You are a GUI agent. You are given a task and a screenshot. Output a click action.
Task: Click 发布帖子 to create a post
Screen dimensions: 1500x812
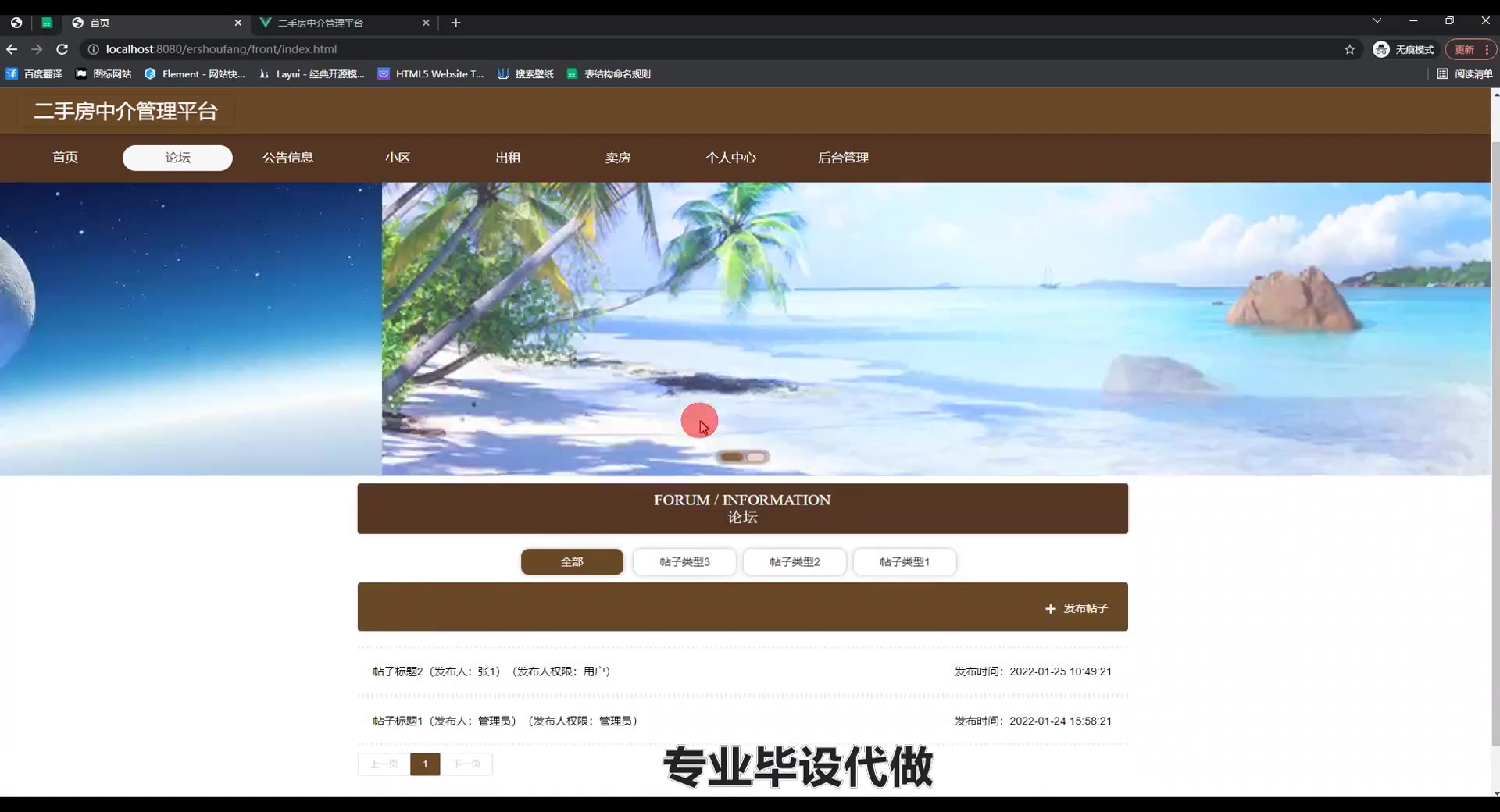tap(1077, 608)
